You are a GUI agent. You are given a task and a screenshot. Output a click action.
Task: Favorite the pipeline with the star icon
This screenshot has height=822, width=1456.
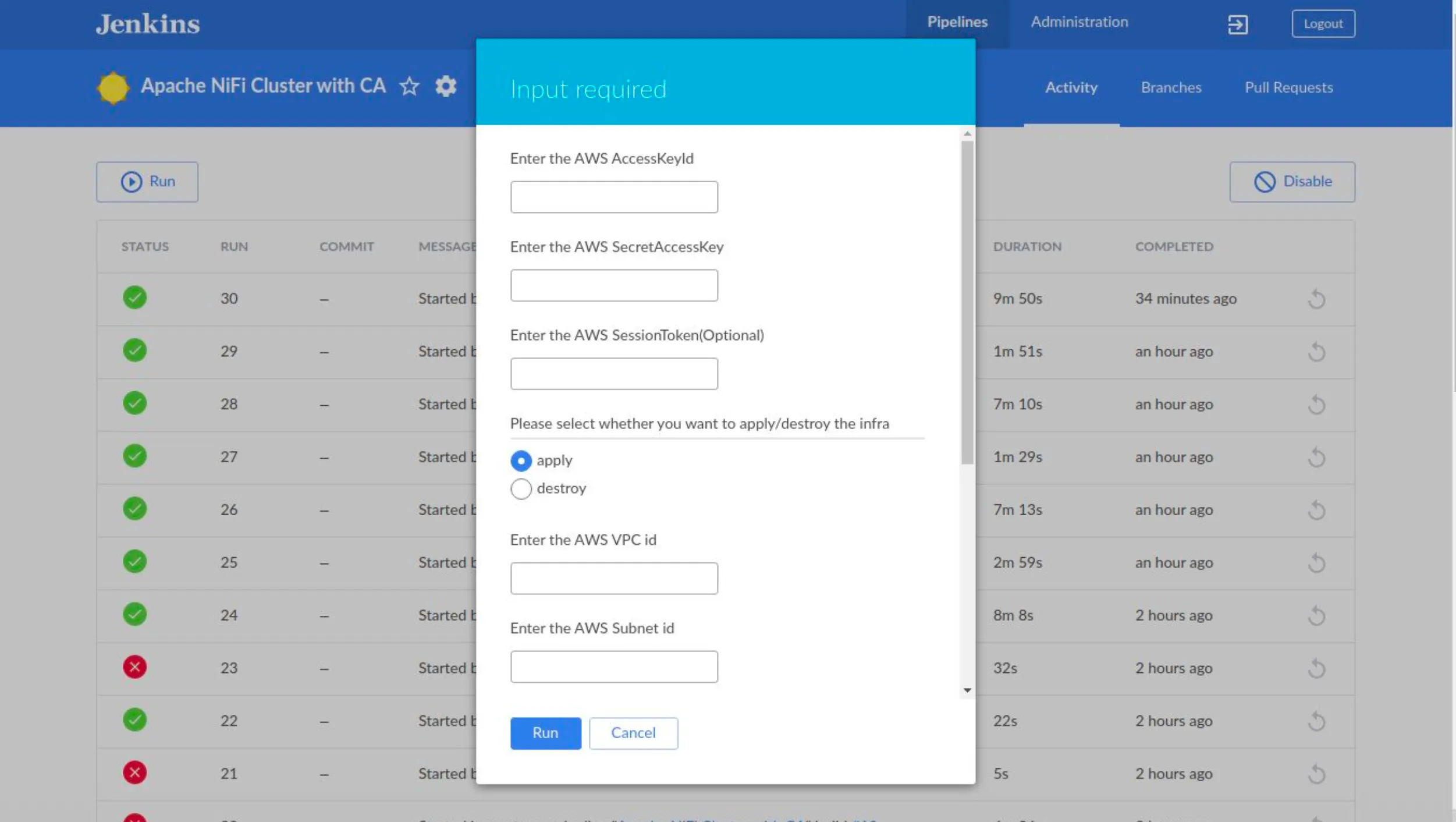click(410, 86)
